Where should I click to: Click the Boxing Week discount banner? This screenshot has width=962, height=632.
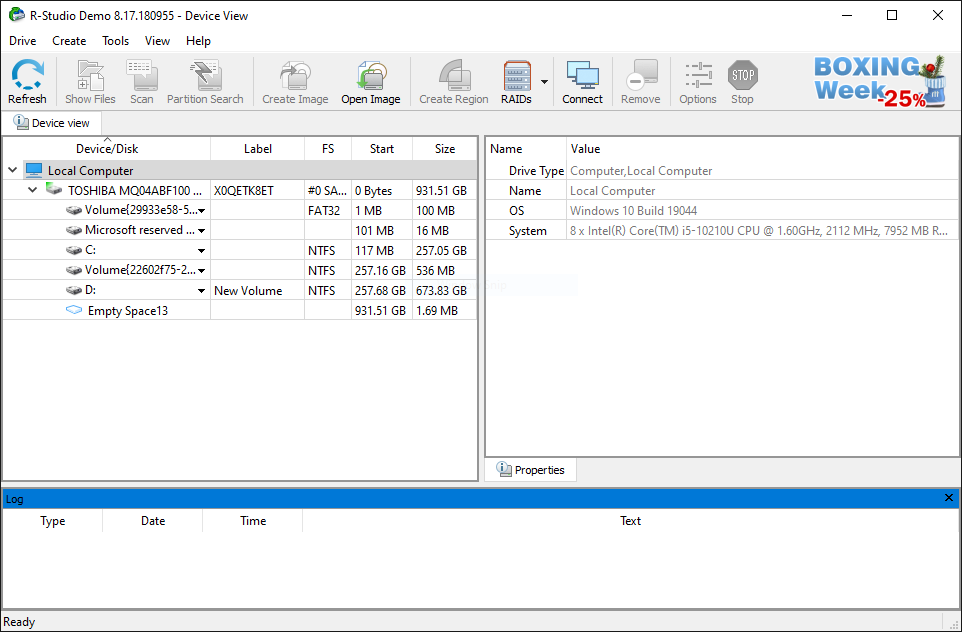click(x=878, y=81)
